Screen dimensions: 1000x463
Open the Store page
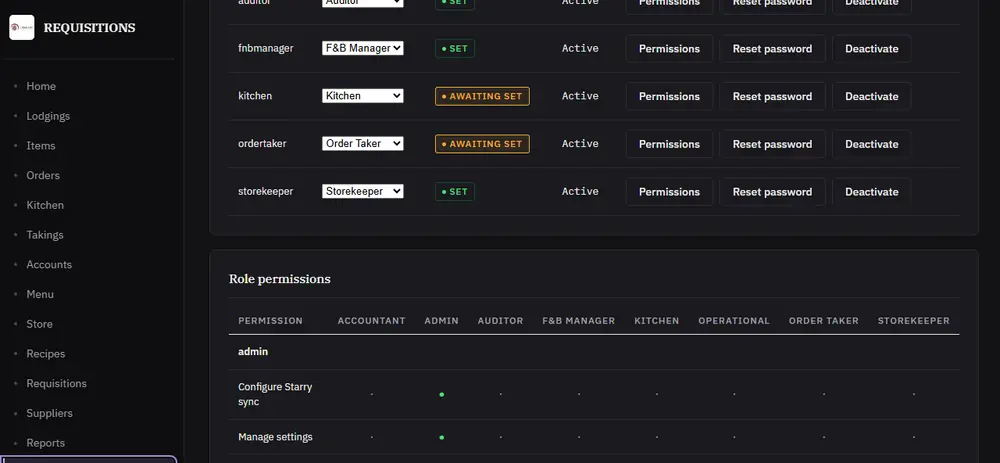pos(40,324)
